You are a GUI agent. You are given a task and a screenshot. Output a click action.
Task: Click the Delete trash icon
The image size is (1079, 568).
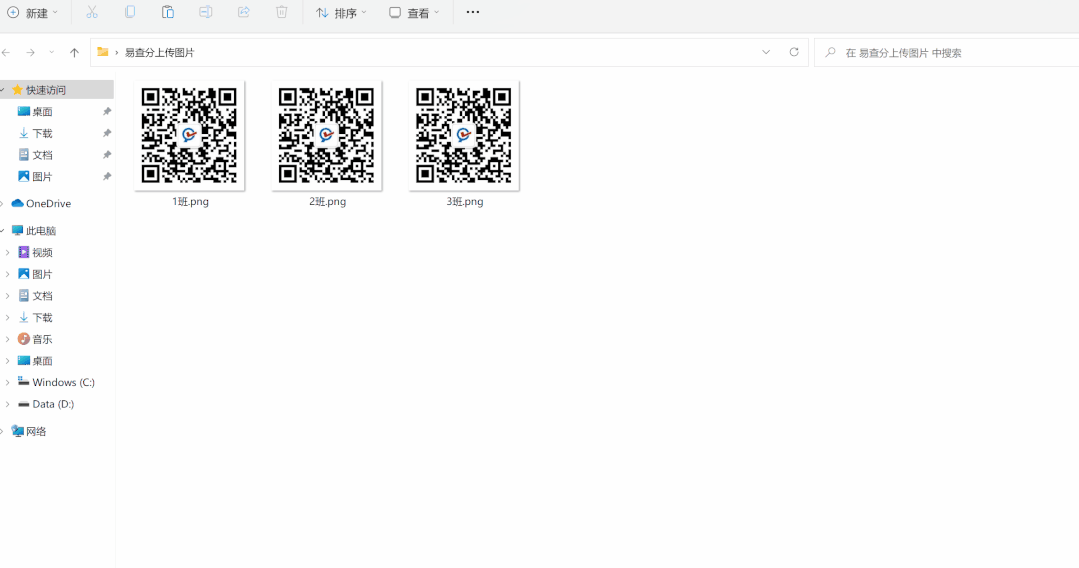pyautogui.click(x=281, y=12)
